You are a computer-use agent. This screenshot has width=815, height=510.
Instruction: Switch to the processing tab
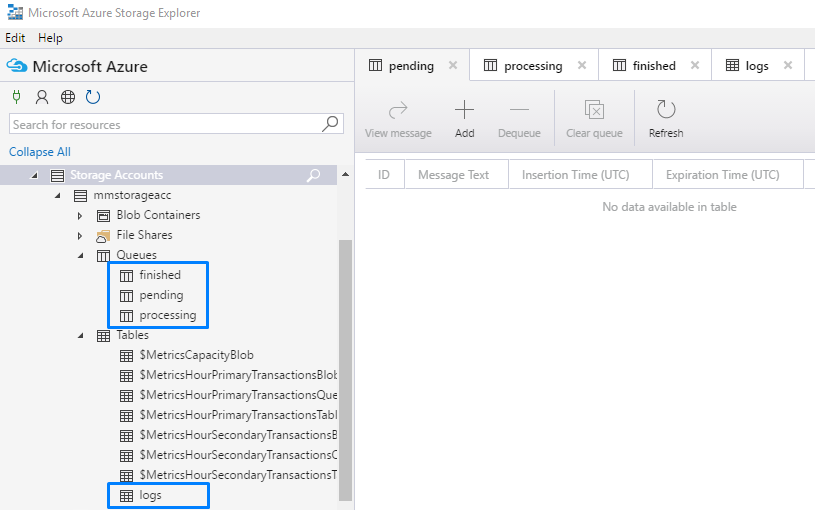tap(533, 66)
